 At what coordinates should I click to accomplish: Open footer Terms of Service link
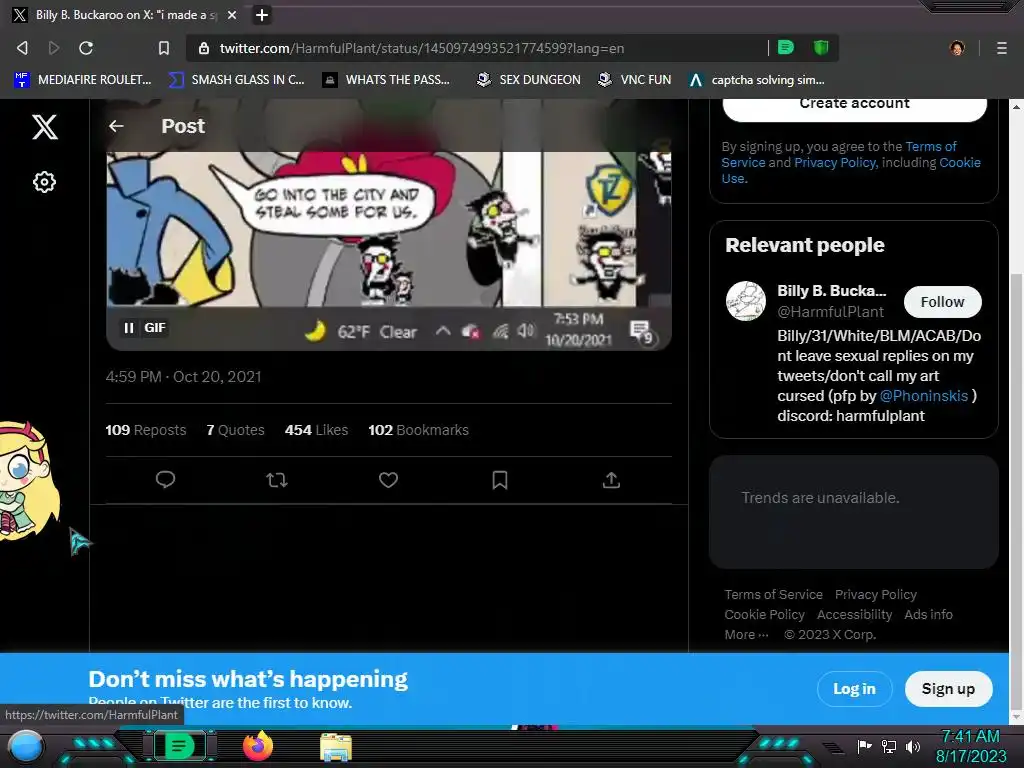[x=773, y=595]
